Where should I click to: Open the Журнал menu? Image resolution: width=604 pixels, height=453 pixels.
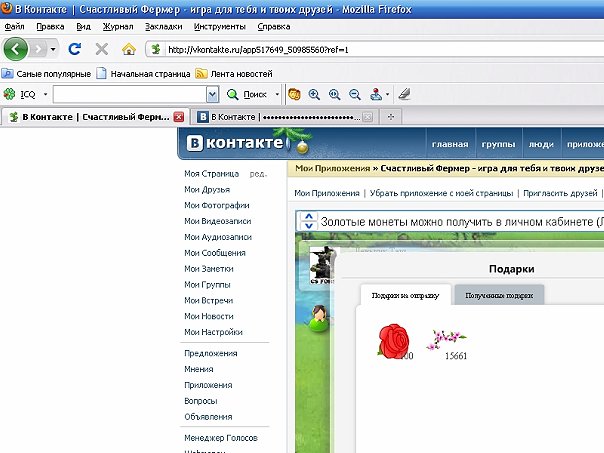click(118, 27)
